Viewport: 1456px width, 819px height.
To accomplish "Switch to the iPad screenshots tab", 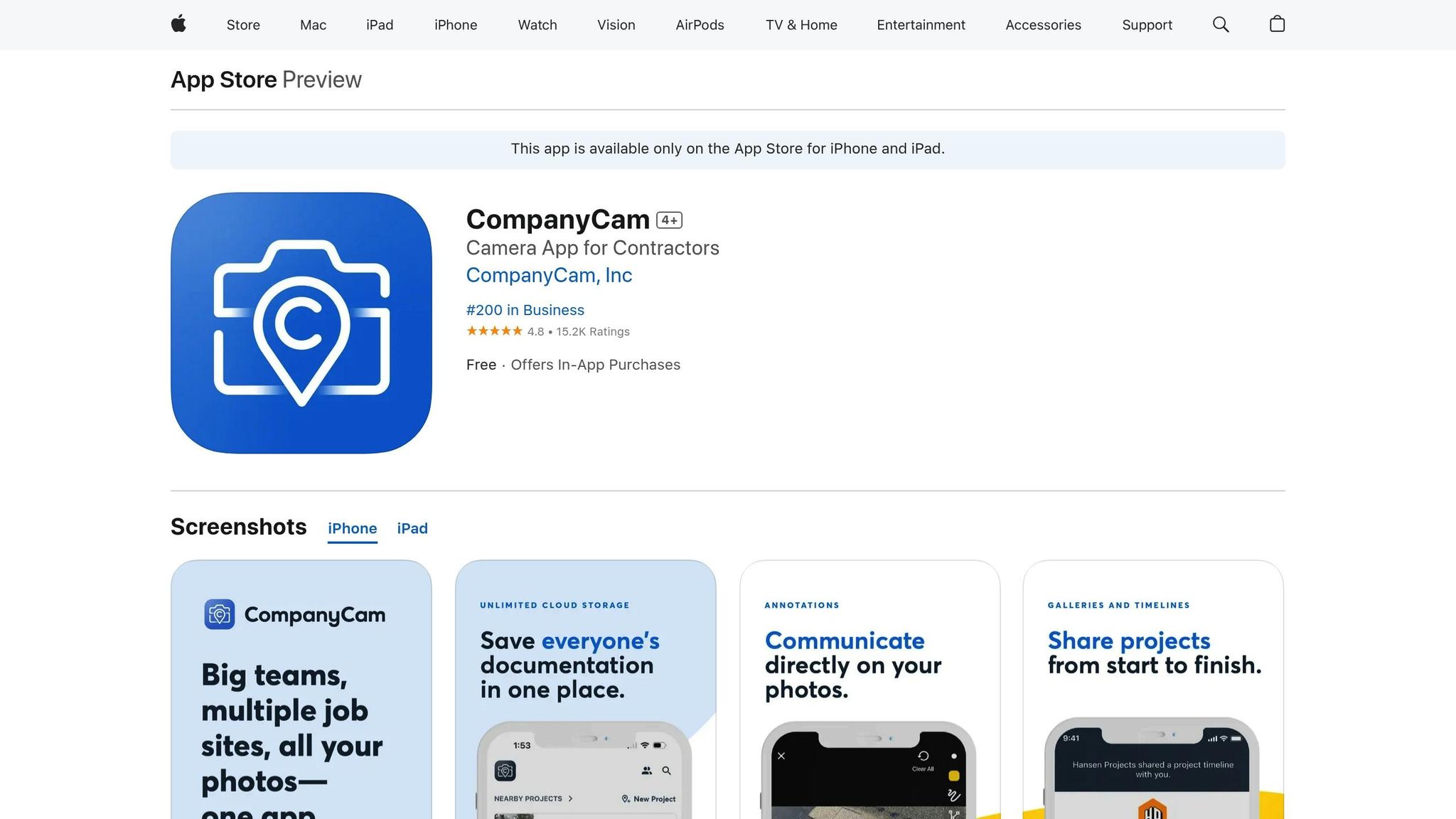I will click(412, 529).
